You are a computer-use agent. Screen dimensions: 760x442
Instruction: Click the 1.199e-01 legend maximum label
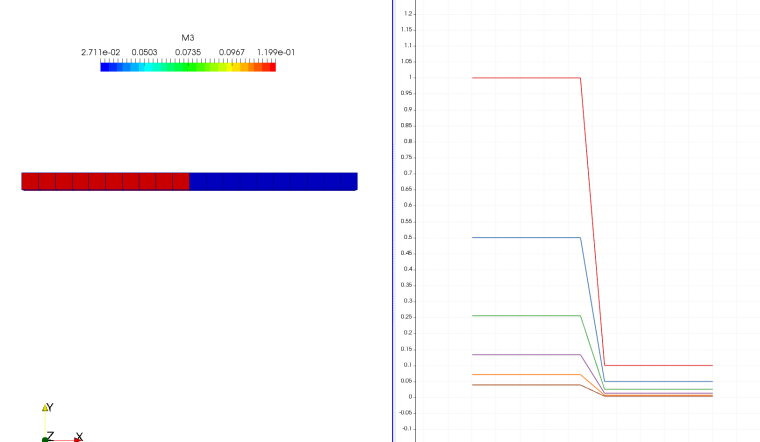coord(276,52)
